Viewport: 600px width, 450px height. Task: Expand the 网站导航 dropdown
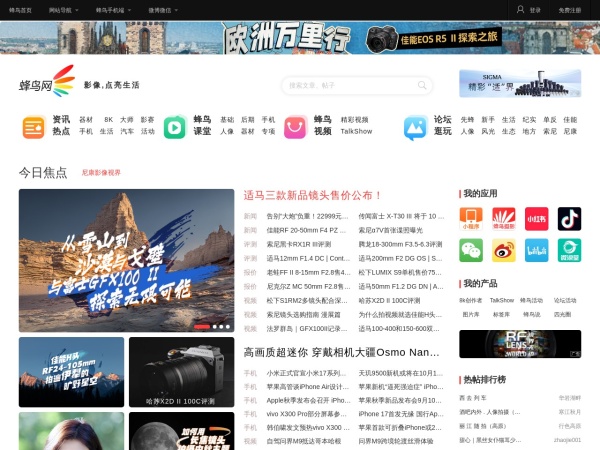pyautogui.click(x=64, y=10)
